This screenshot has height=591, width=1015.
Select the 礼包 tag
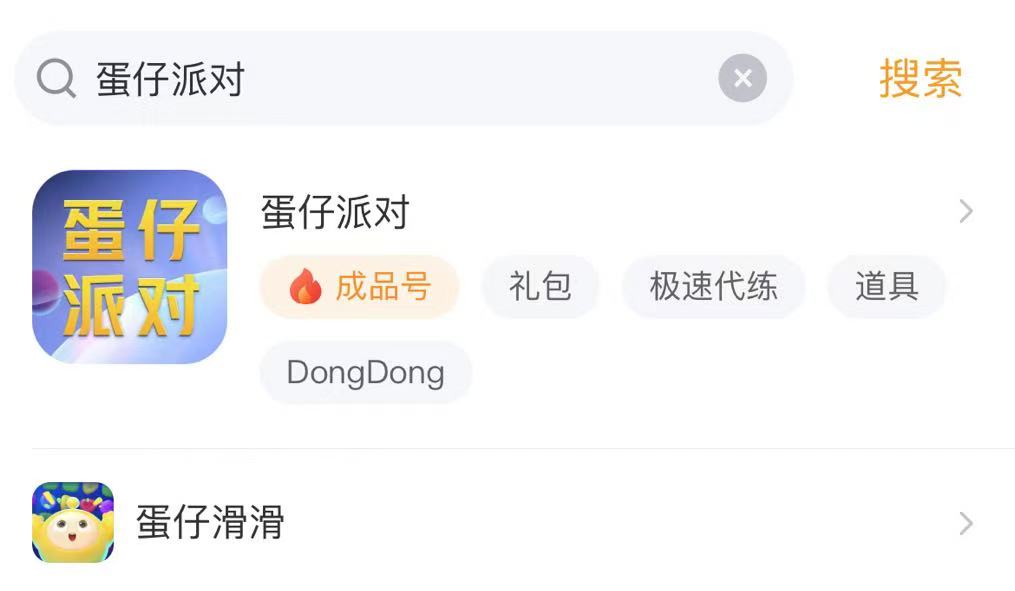pos(540,287)
